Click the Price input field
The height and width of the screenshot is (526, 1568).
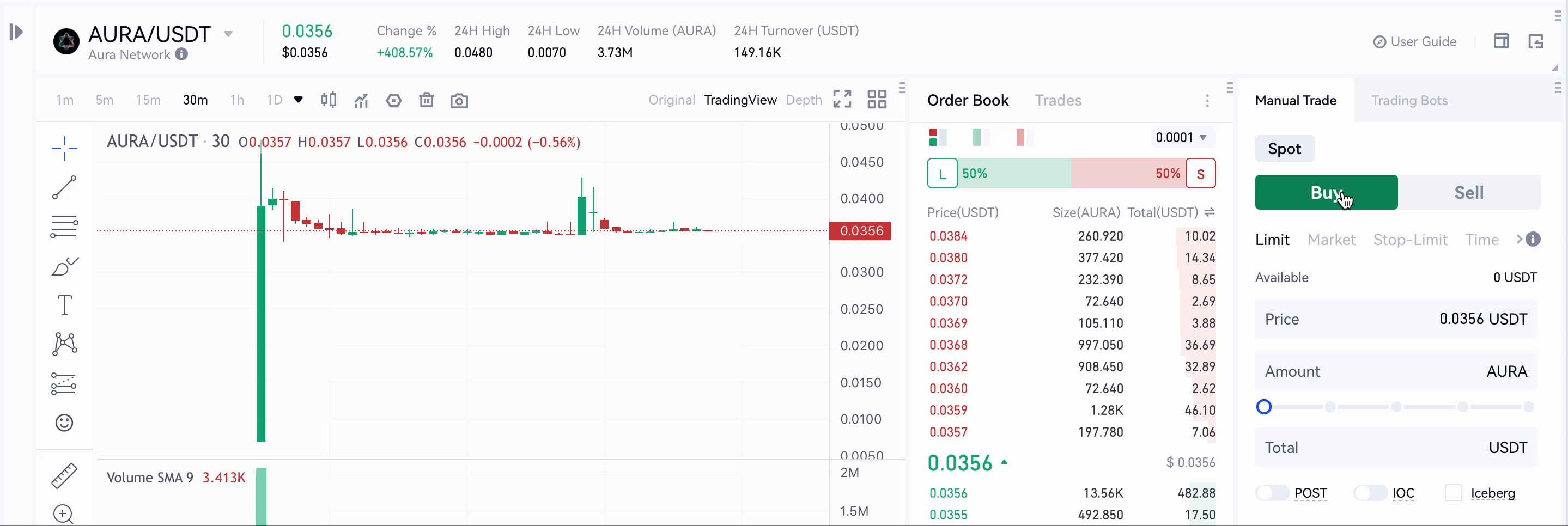[x=1396, y=319]
